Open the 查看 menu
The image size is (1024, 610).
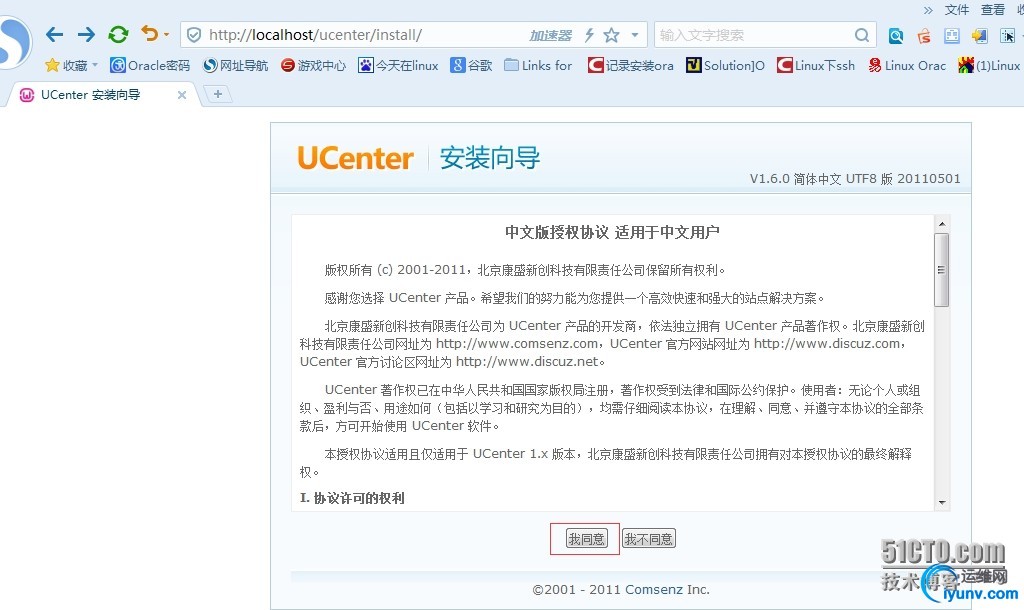[993, 10]
